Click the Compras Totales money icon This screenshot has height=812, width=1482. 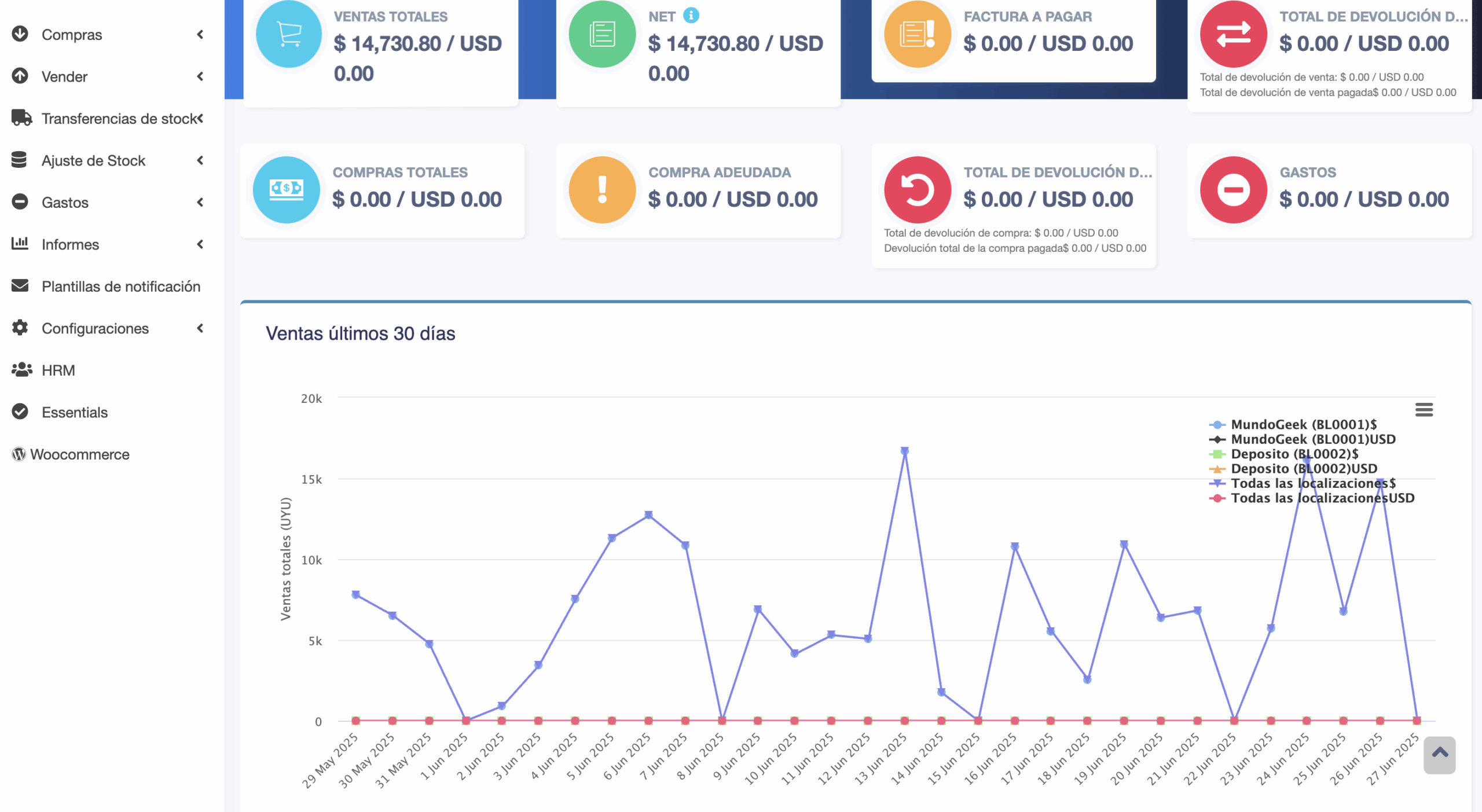286,190
